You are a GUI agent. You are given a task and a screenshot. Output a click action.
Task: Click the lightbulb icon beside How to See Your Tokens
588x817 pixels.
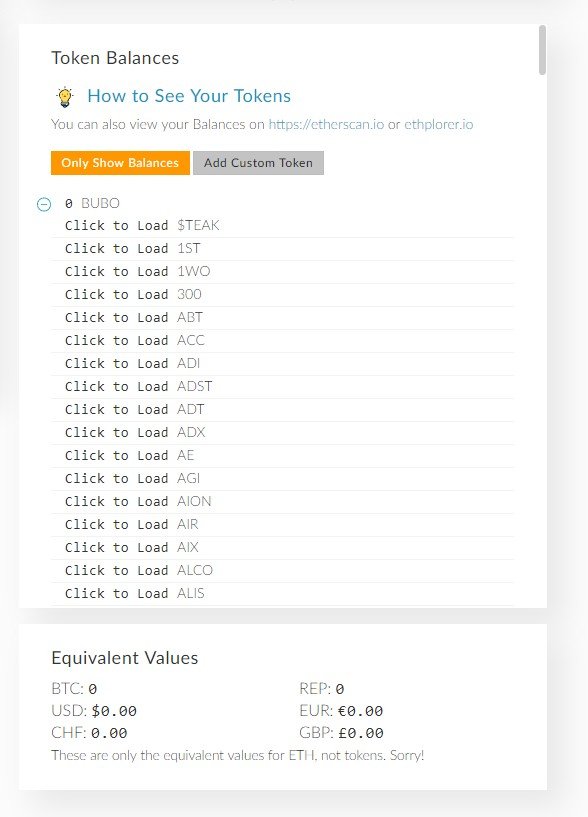[x=65, y=97]
